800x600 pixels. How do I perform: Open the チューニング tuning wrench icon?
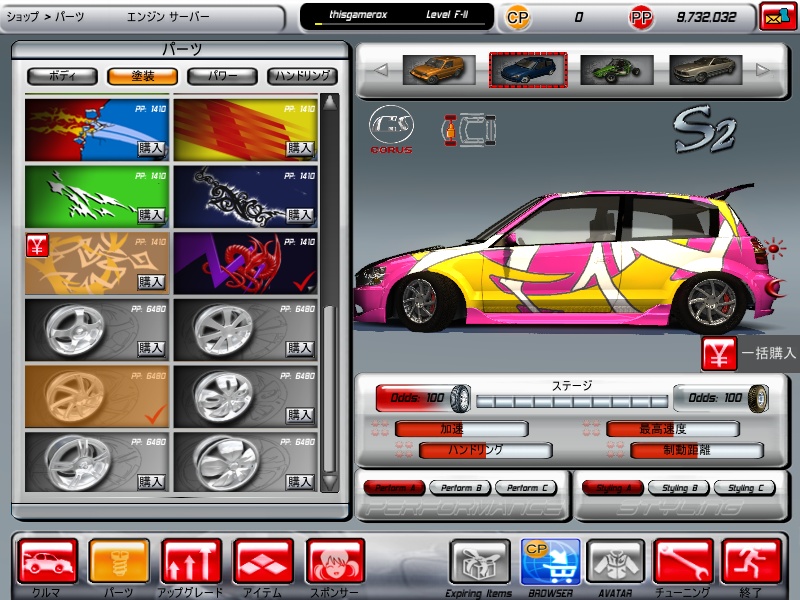(x=683, y=561)
